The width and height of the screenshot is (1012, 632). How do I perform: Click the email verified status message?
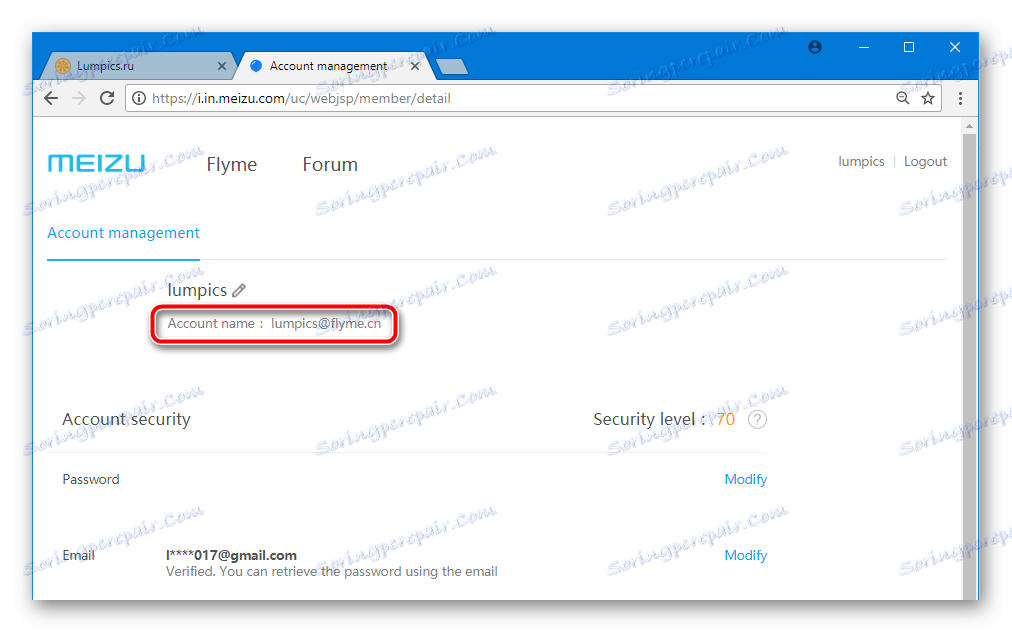pyautogui.click(x=332, y=571)
